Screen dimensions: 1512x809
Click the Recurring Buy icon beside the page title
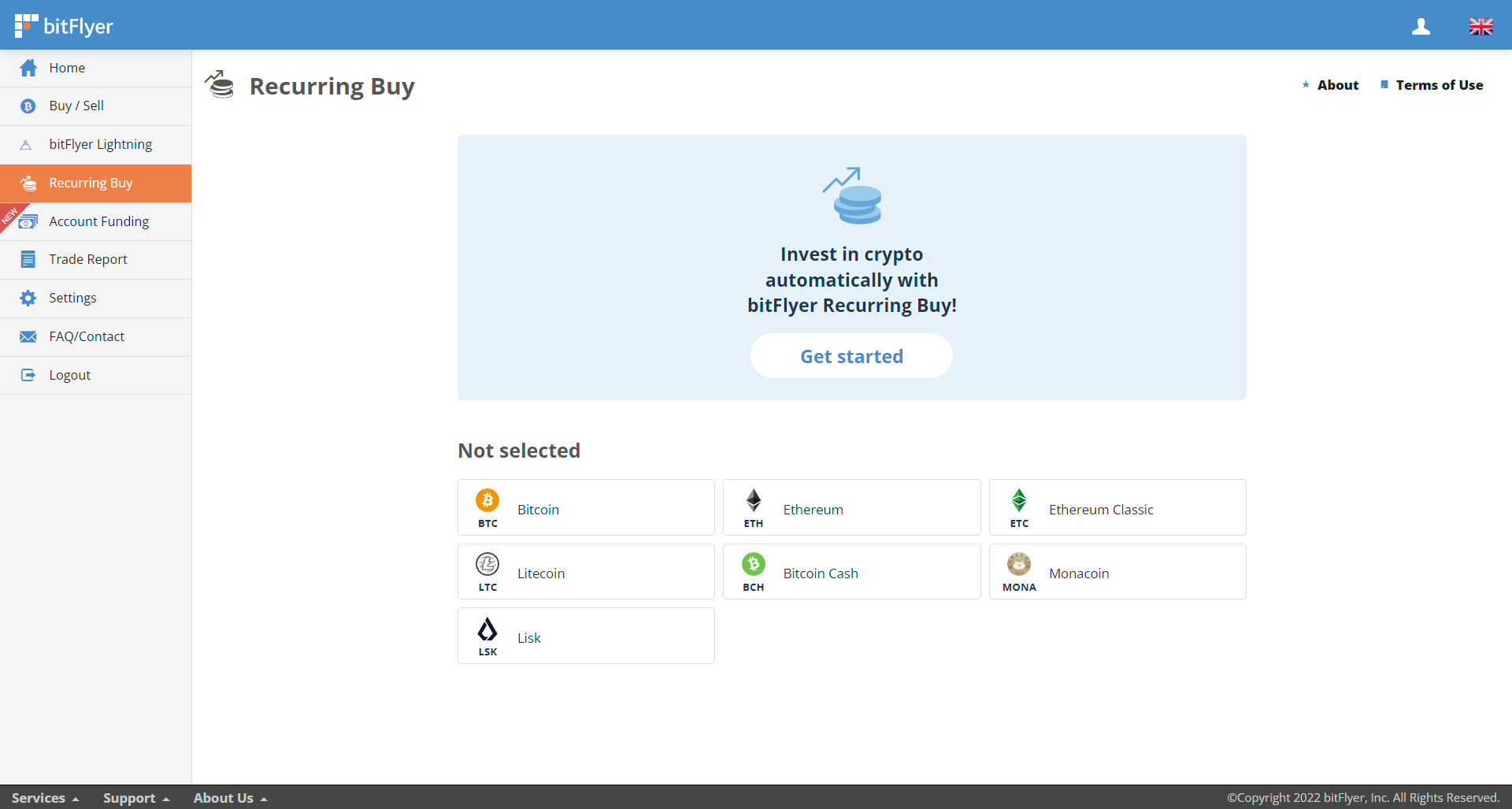tap(220, 84)
